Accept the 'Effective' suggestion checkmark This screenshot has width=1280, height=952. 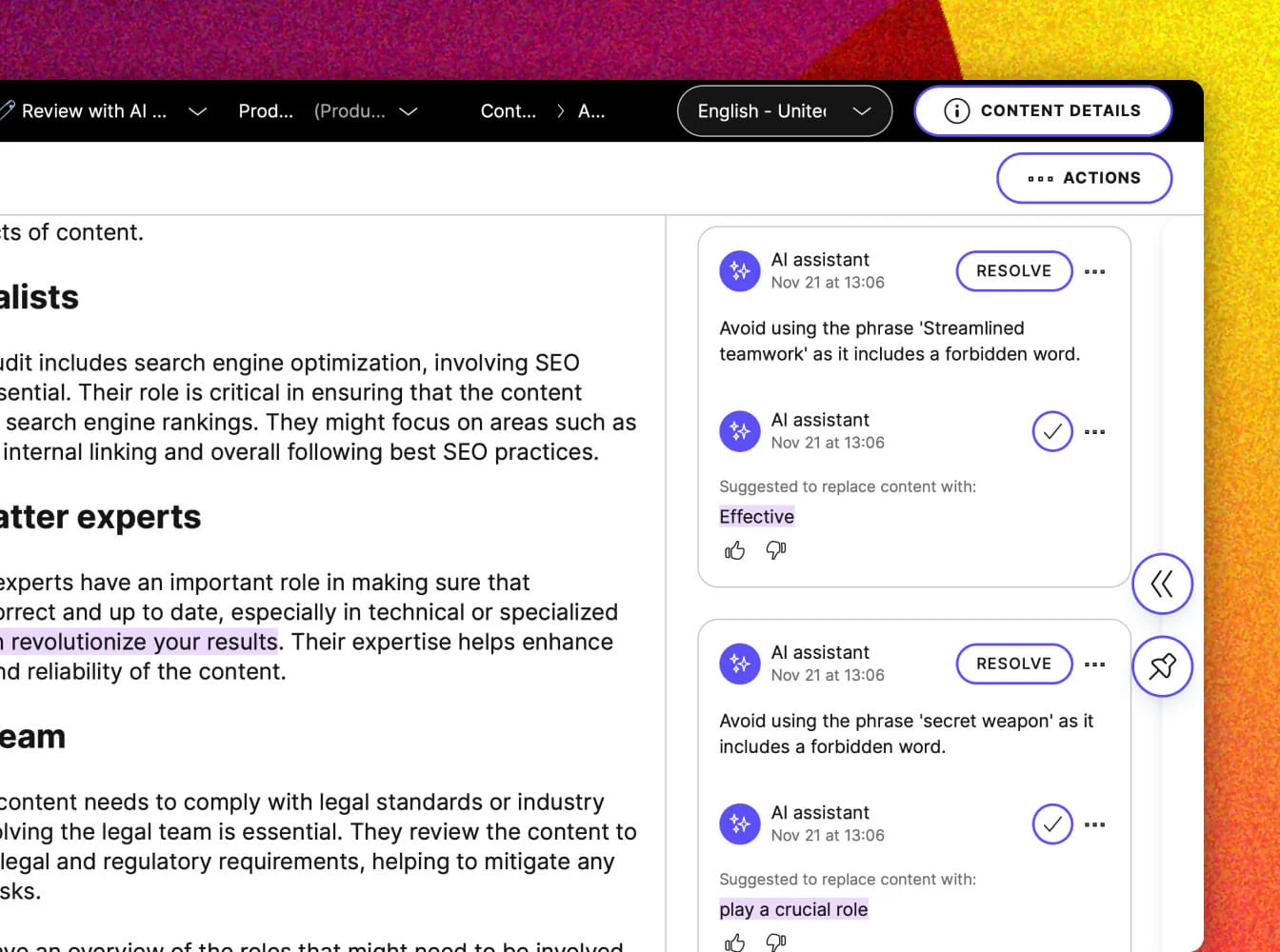[1052, 432]
